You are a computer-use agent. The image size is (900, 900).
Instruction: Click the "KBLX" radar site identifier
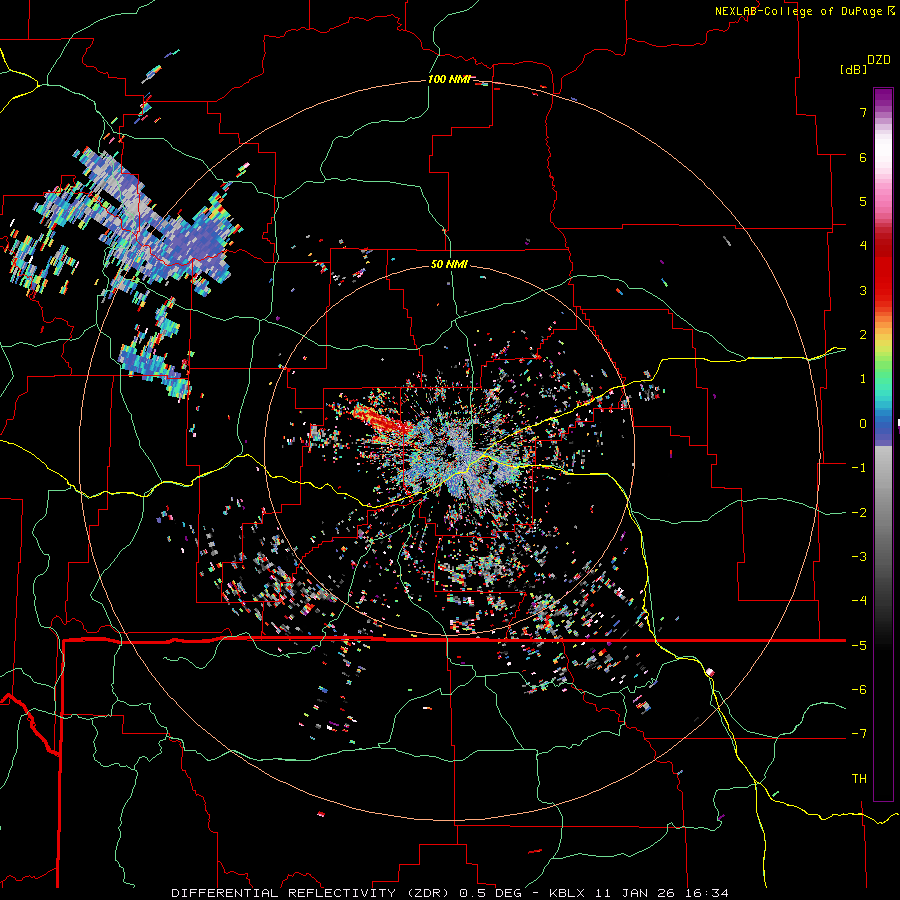pos(567,893)
